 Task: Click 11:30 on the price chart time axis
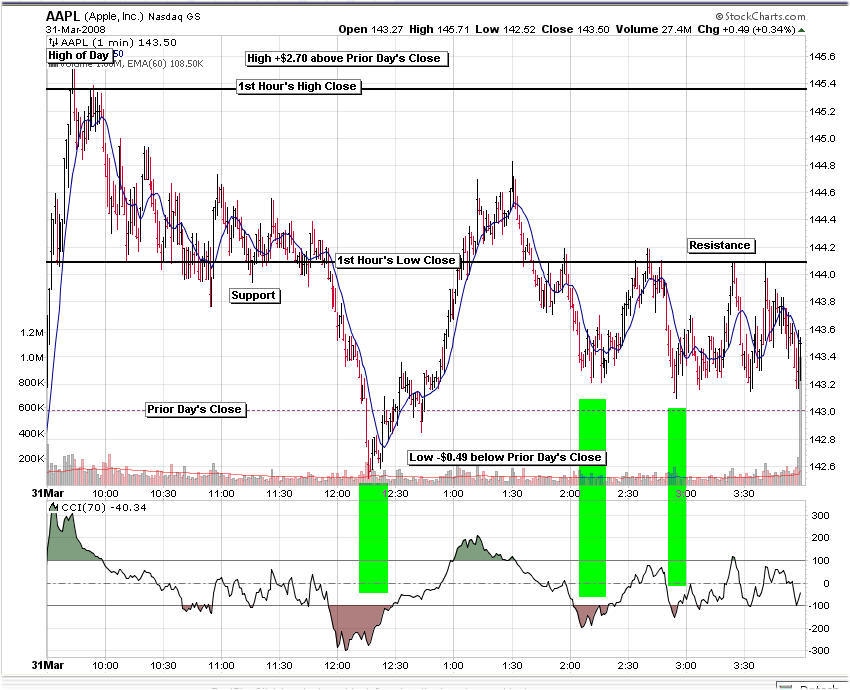[x=279, y=494]
